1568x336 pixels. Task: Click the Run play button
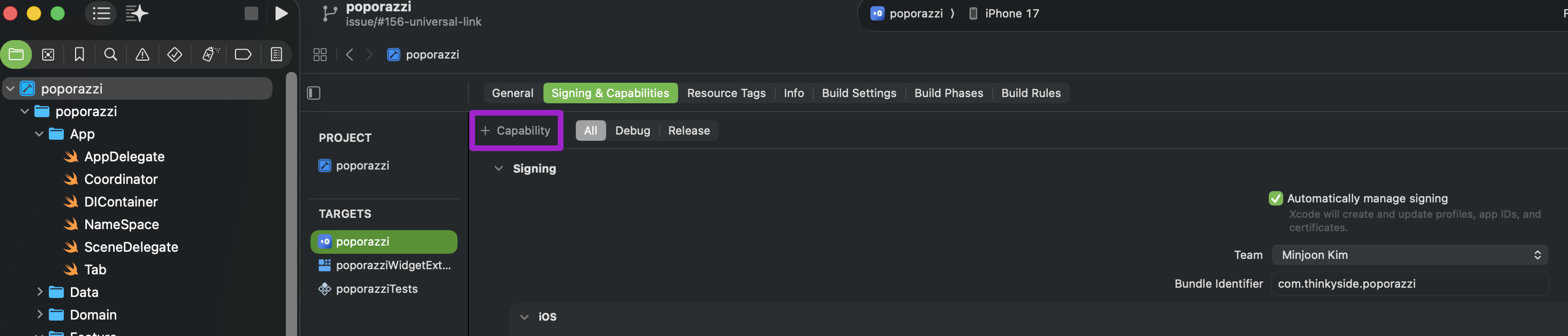click(x=281, y=13)
